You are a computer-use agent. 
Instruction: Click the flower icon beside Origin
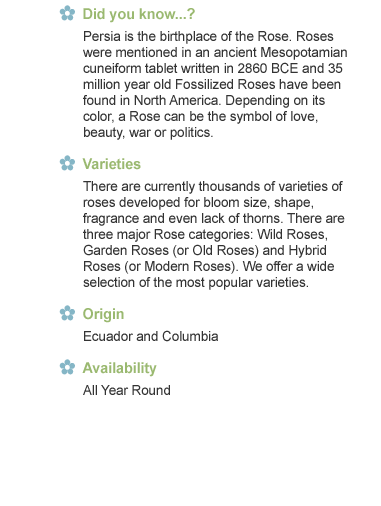(67, 313)
